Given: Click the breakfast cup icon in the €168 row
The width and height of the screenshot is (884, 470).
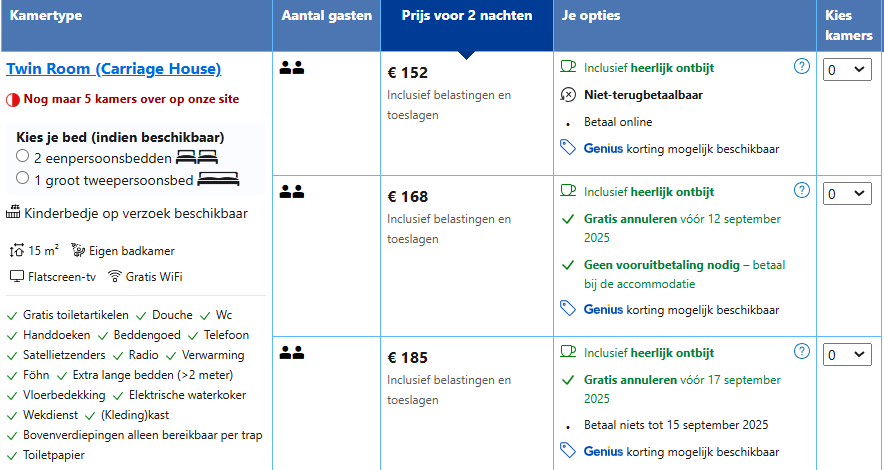Looking at the screenshot, I should (568, 191).
